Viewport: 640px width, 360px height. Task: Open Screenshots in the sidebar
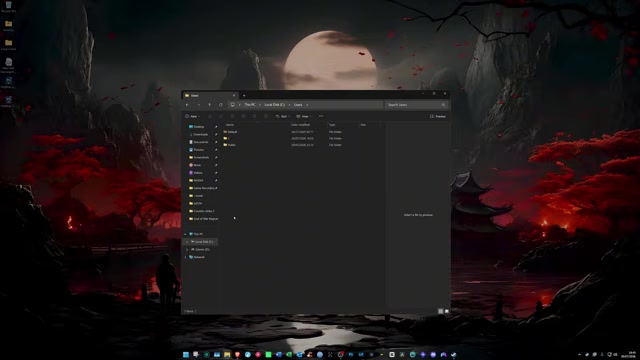coord(199,158)
